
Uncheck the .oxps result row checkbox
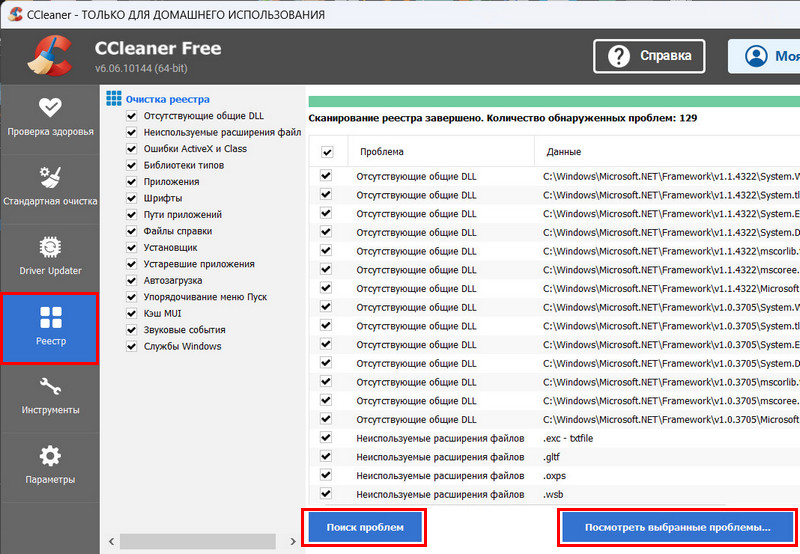click(326, 475)
